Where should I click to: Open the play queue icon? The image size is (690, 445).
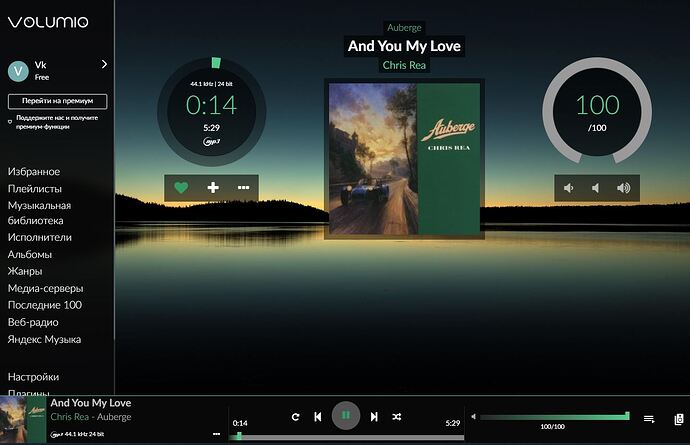coord(649,419)
